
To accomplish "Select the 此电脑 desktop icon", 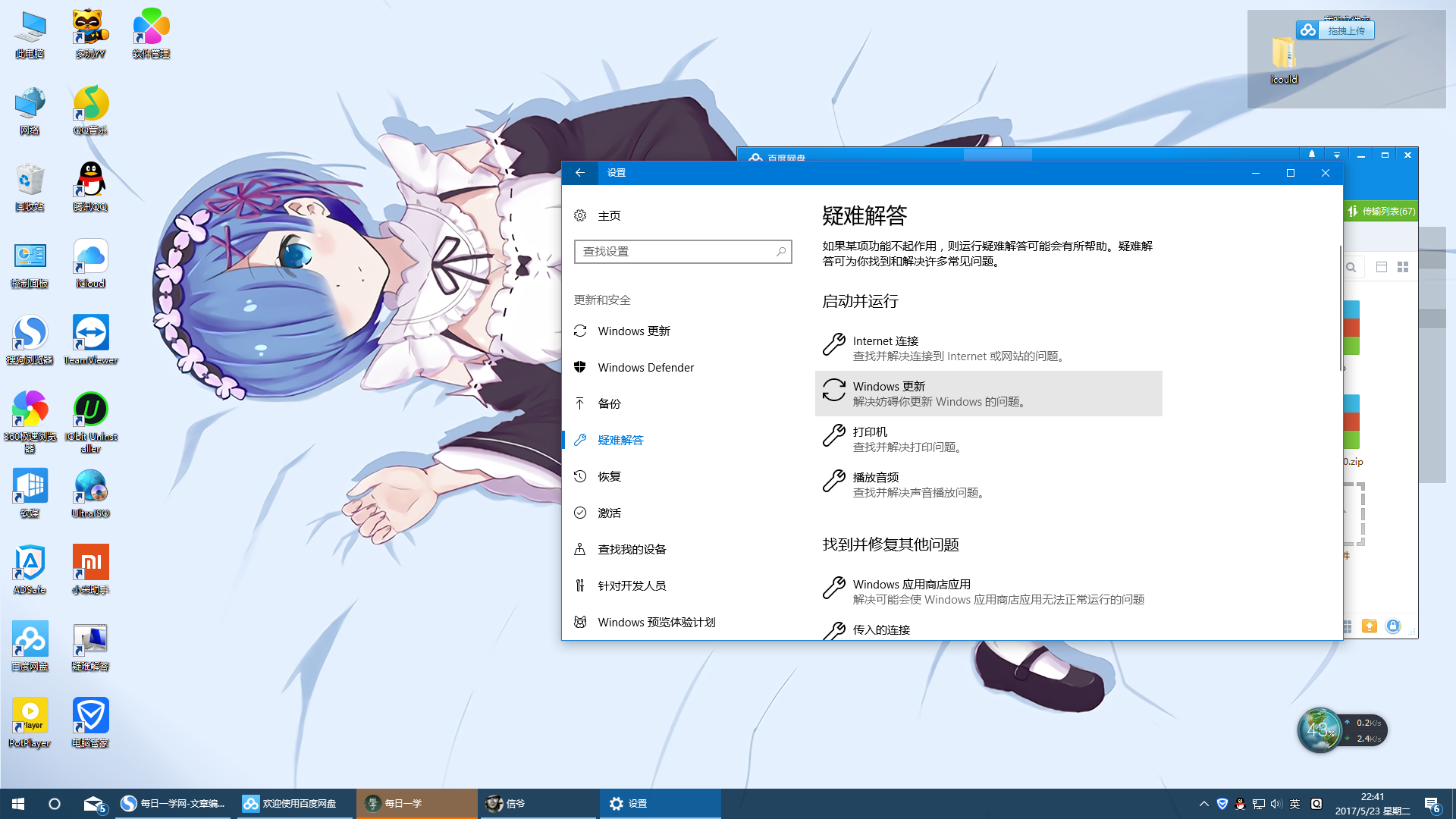I will (30, 35).
